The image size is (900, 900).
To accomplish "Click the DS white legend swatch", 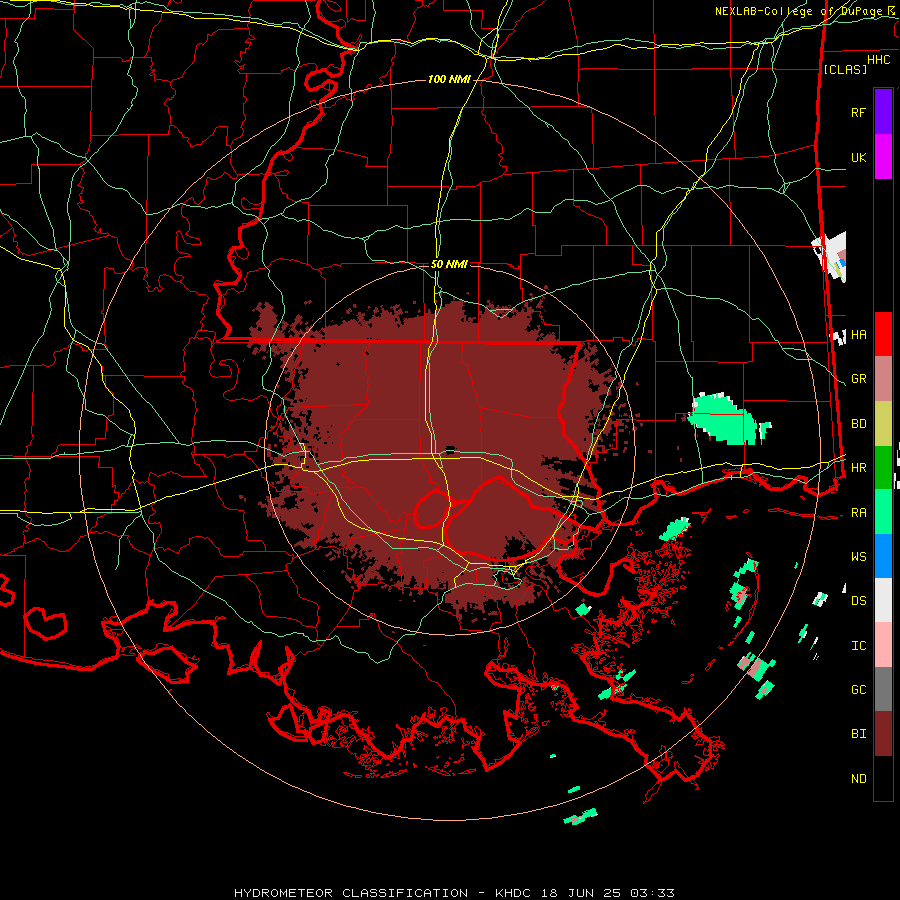I will click(883, 600).
